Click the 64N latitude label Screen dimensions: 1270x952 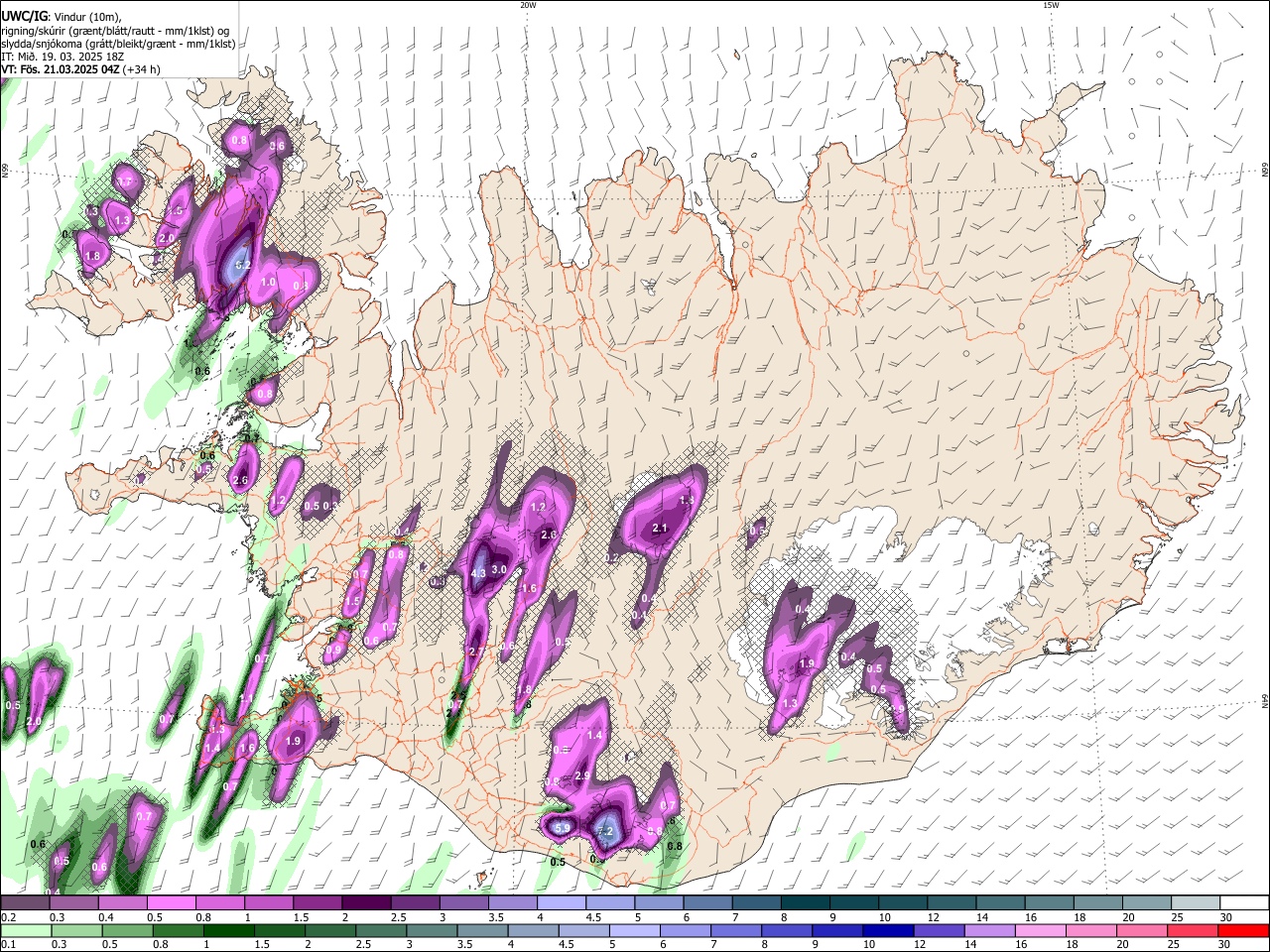click(1265, 700)
